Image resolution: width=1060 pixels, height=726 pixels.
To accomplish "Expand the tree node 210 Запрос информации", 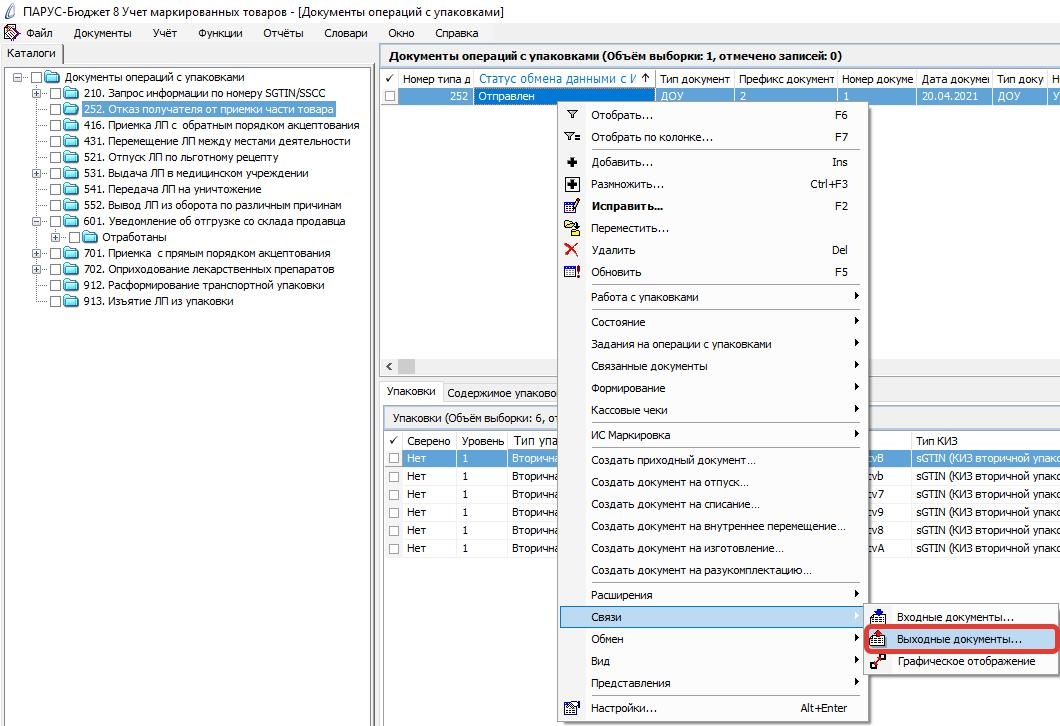I will [37, 93].
